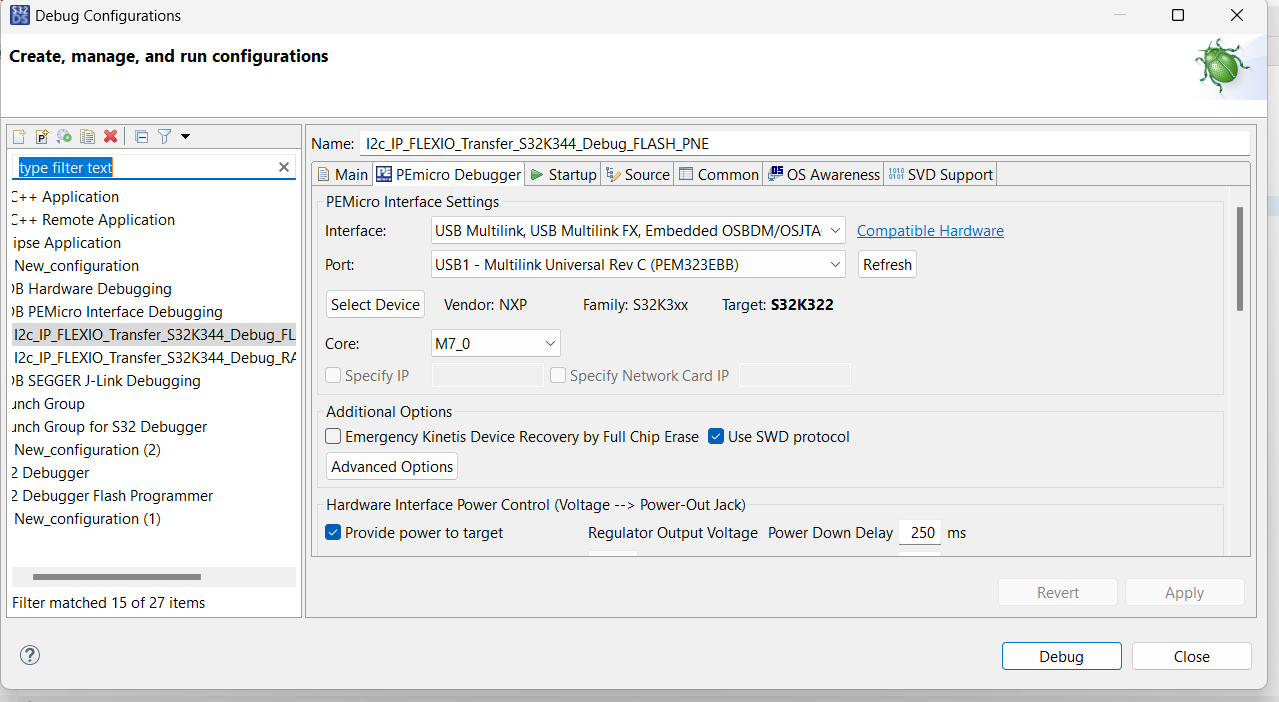Viewport: 1279px width, 702px height.
Task: Open the help question mark icon
Action: (29, 655)
